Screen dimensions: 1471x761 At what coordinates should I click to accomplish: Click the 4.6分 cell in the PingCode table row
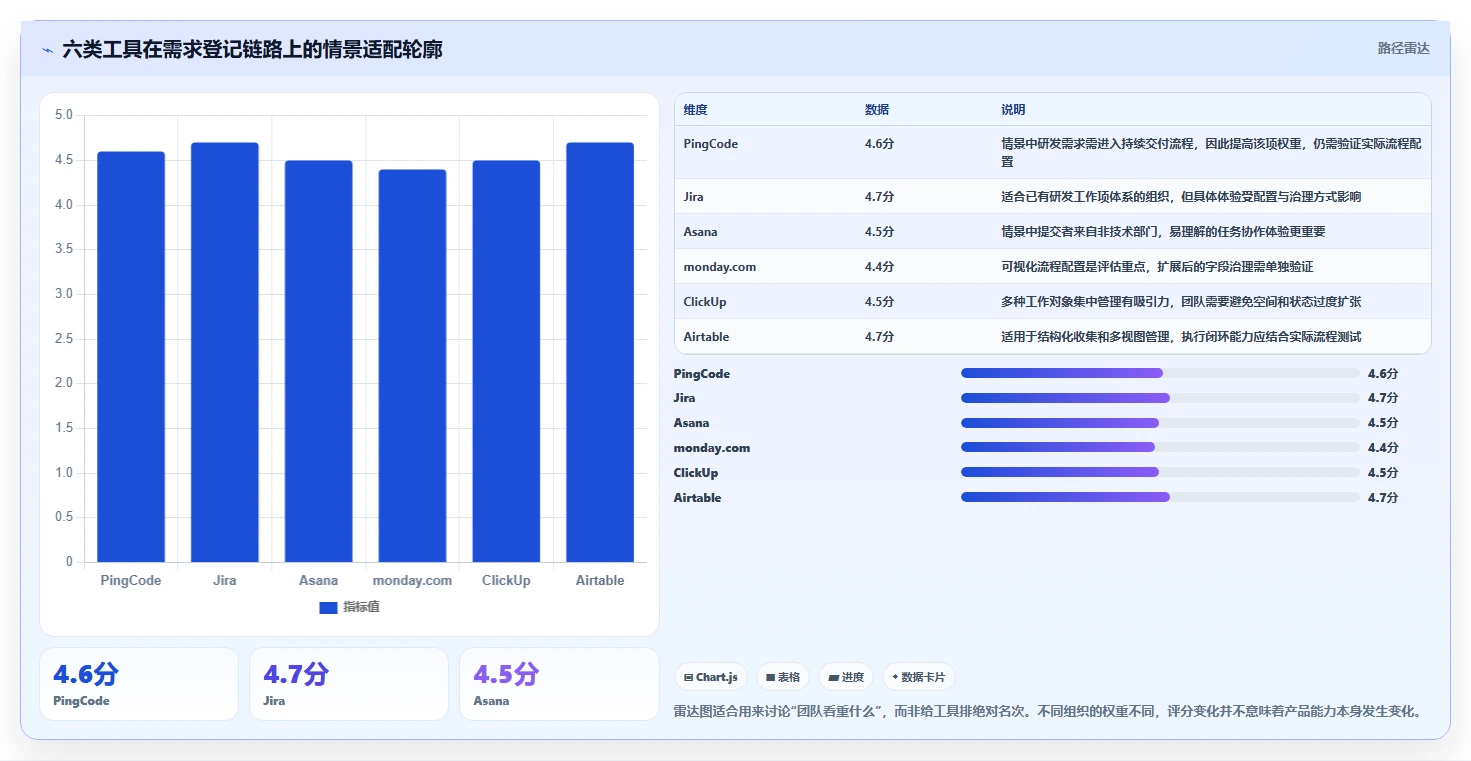click(x=879, y=144)
